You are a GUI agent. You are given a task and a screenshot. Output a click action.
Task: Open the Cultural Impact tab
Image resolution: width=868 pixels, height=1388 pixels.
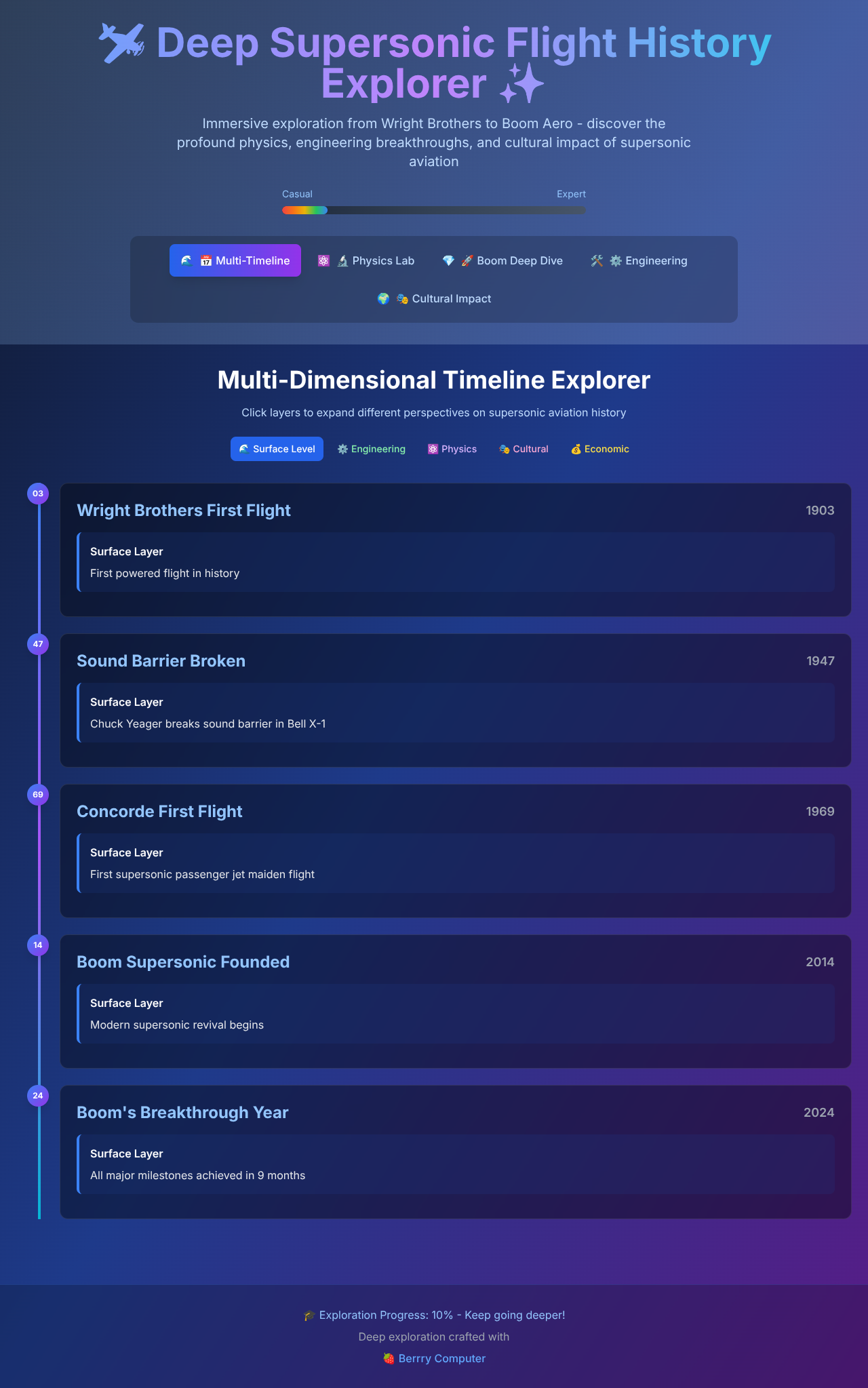point(434,298)
